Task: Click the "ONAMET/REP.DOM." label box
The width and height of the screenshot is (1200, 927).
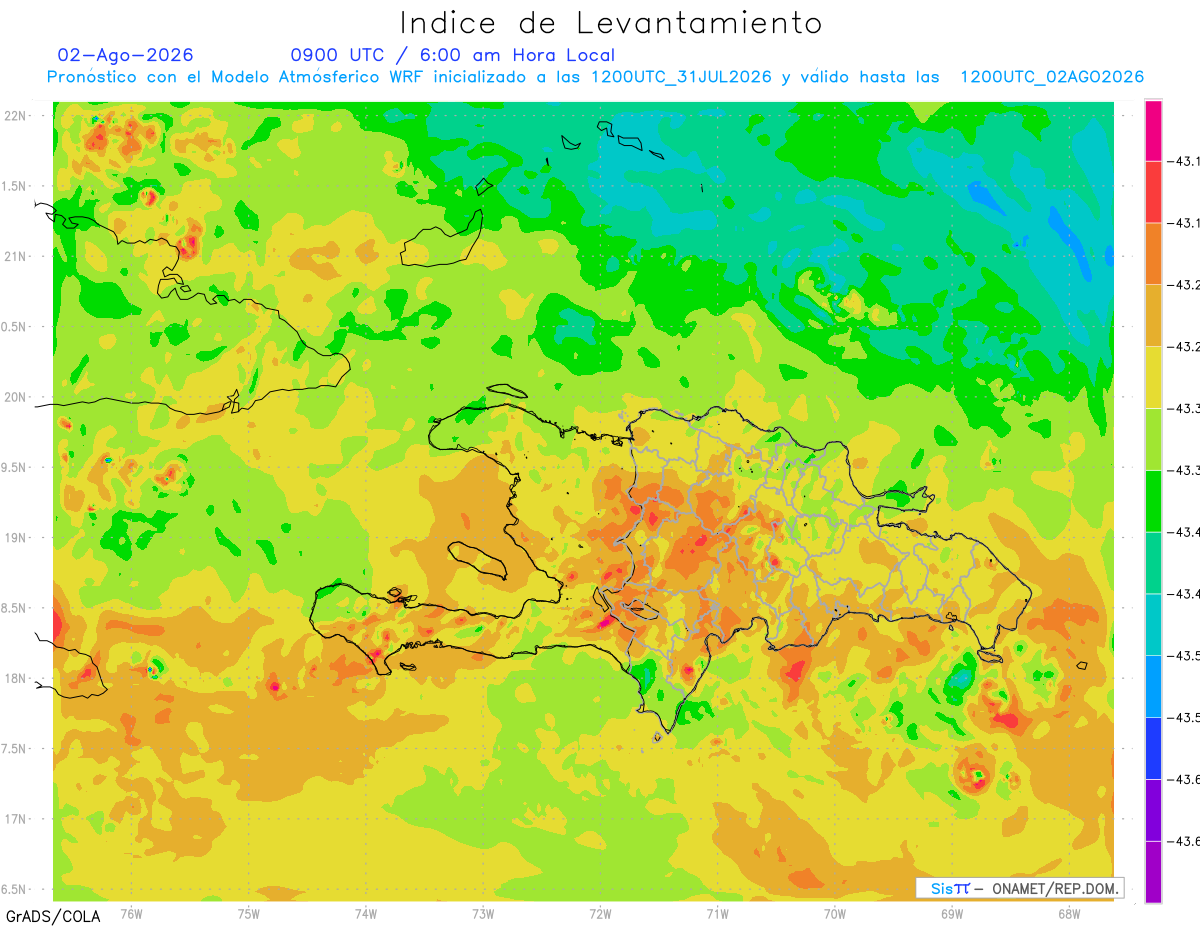Action: pos(1020,888)
